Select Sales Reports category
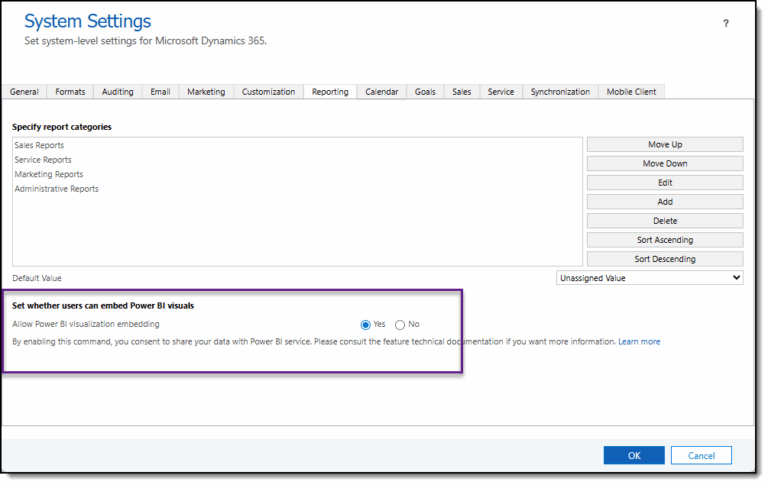This screenshot has height=485, width=768. (39, 145)
